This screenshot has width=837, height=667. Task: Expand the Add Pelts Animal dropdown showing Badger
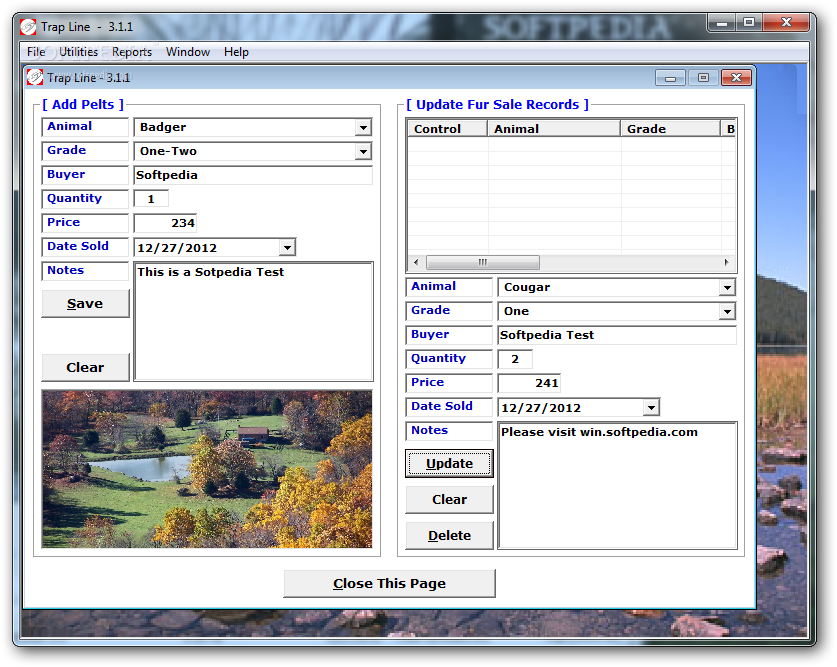363,128
